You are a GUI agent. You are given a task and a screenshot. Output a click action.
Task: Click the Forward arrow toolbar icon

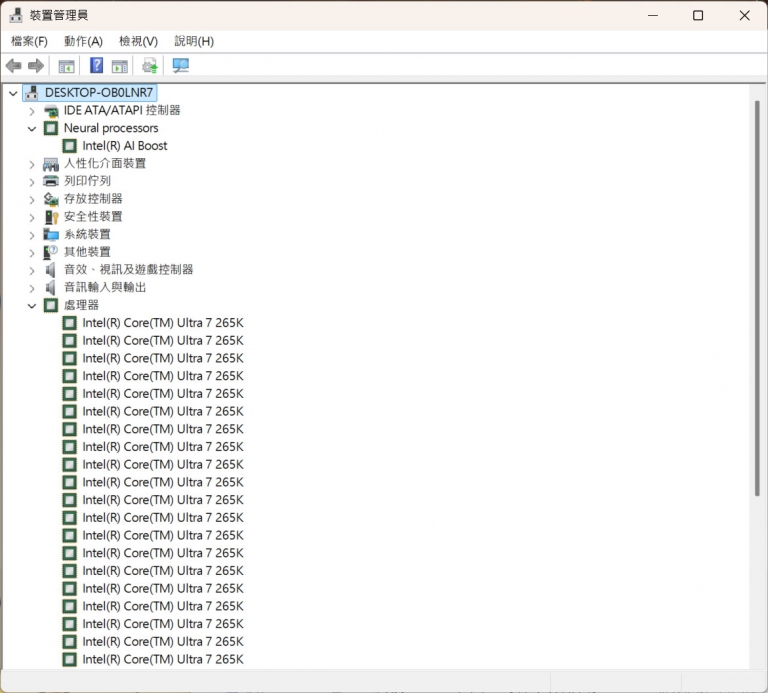(x=36, y=66)
